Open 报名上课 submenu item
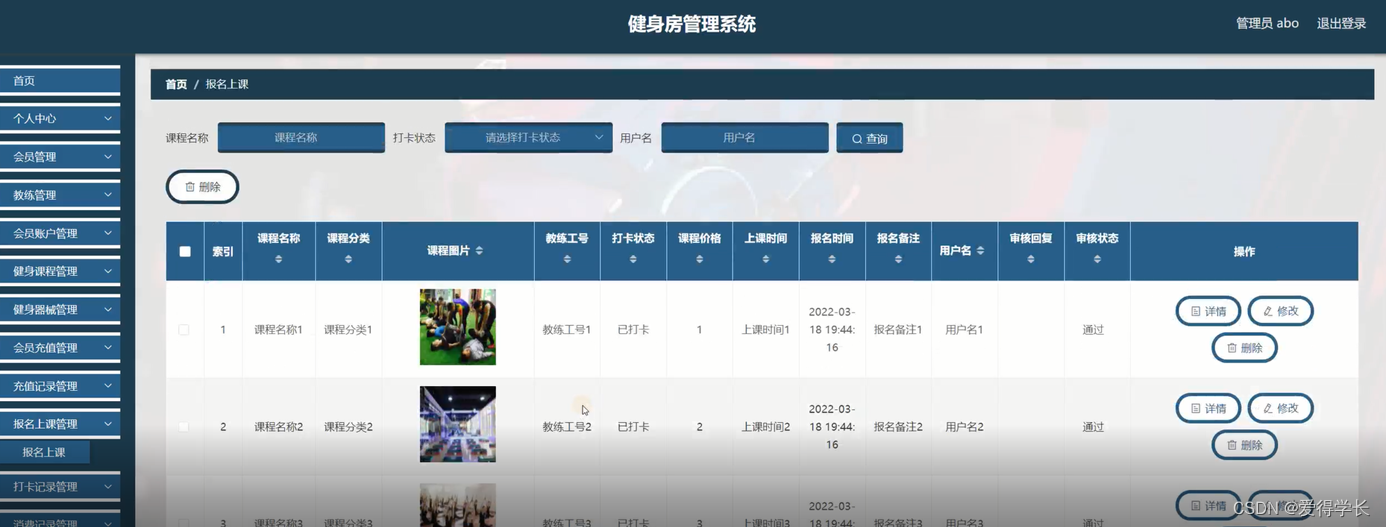 point(45,452)
